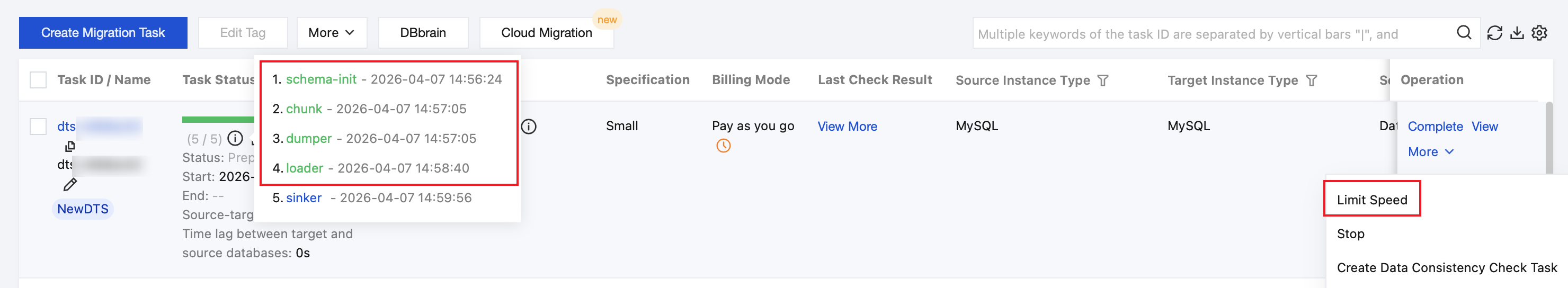Select Limit Speed from the menu
Viewport: 1568px width, 288px height.
tap(1371, 200)
